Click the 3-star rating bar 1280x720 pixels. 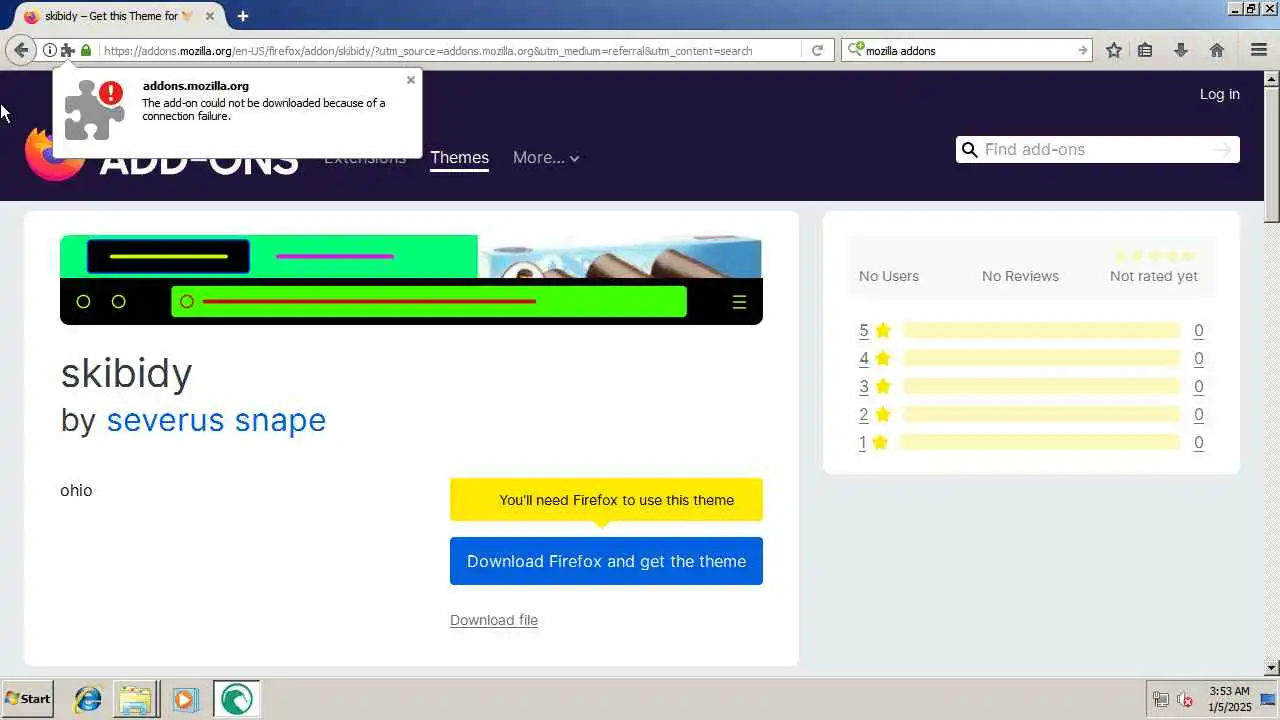1041,386
